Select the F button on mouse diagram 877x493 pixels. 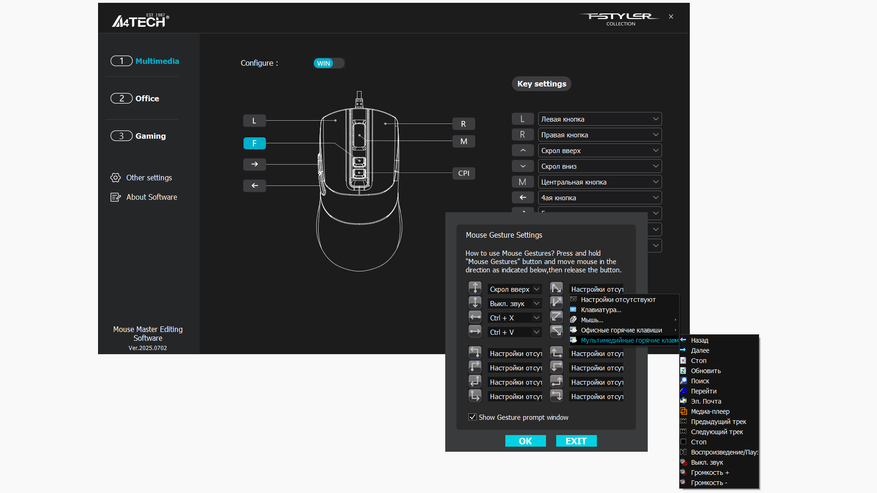254,143
